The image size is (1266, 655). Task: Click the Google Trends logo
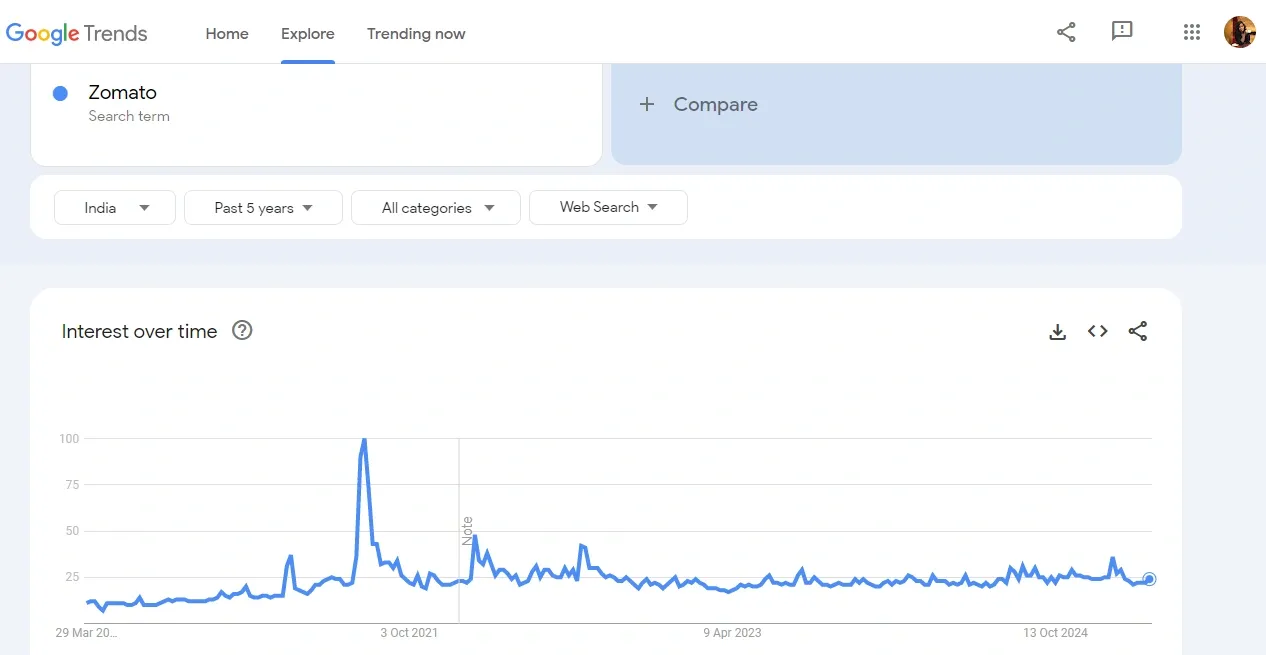(77, 33)
